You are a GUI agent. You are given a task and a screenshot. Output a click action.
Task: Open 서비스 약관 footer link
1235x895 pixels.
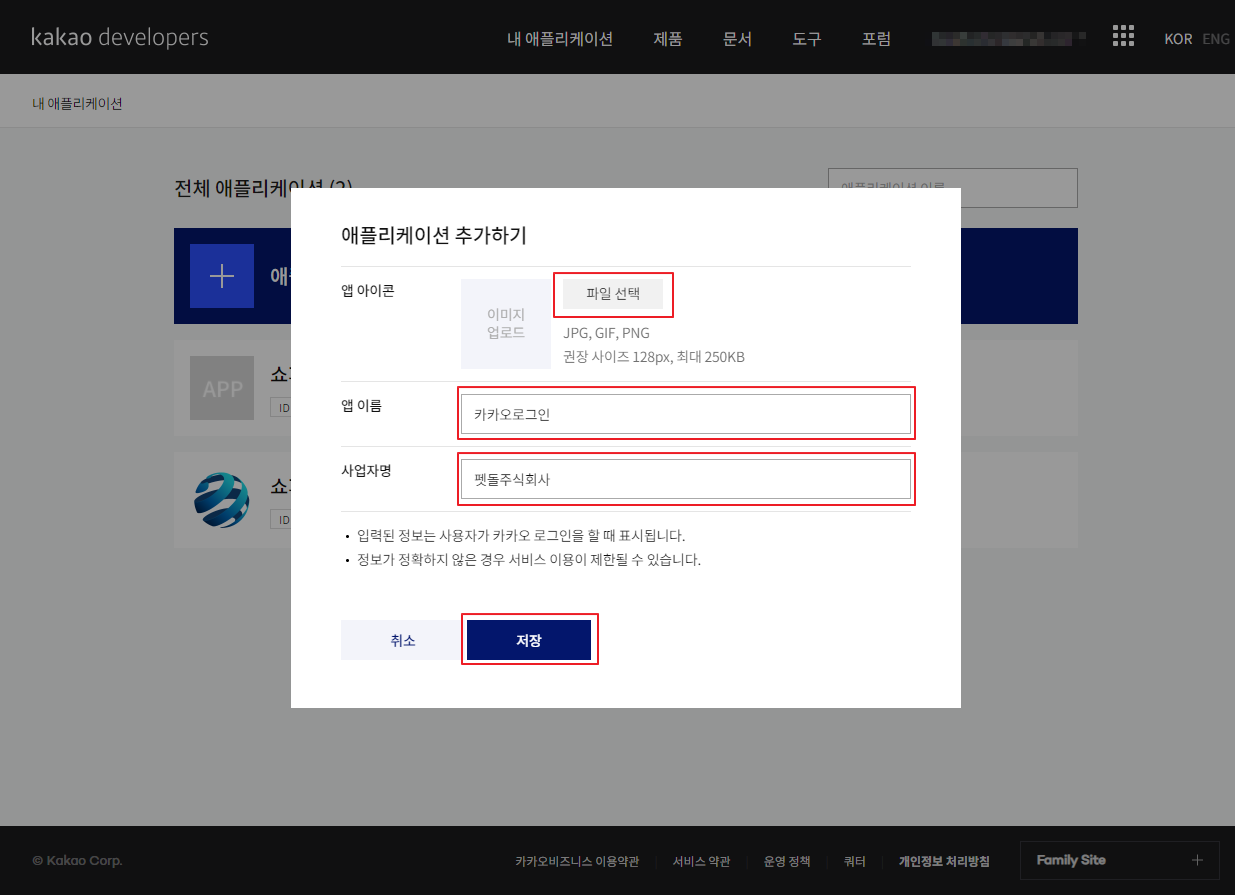(701, 861)
